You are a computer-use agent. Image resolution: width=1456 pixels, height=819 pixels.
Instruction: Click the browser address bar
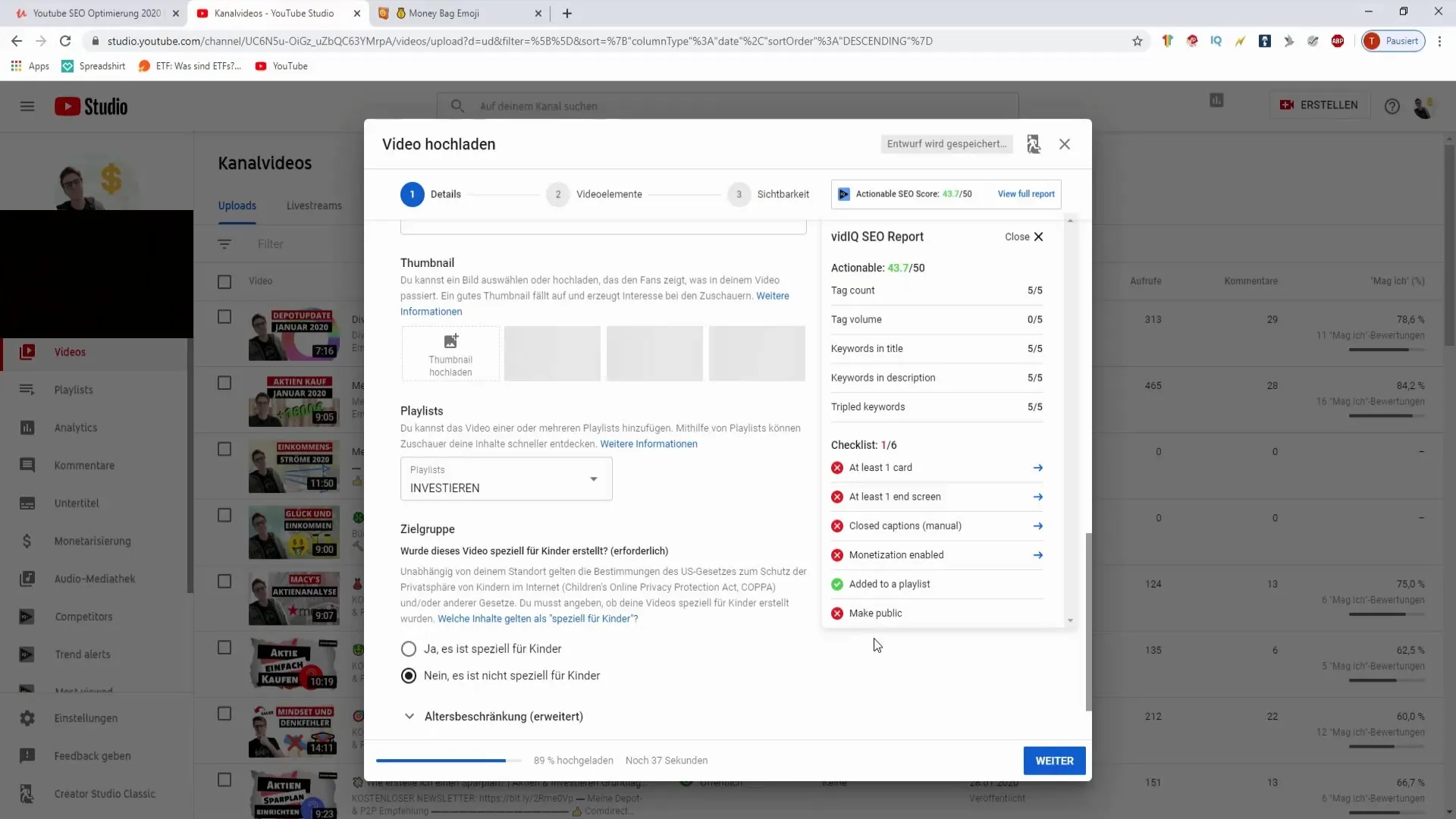607,41
